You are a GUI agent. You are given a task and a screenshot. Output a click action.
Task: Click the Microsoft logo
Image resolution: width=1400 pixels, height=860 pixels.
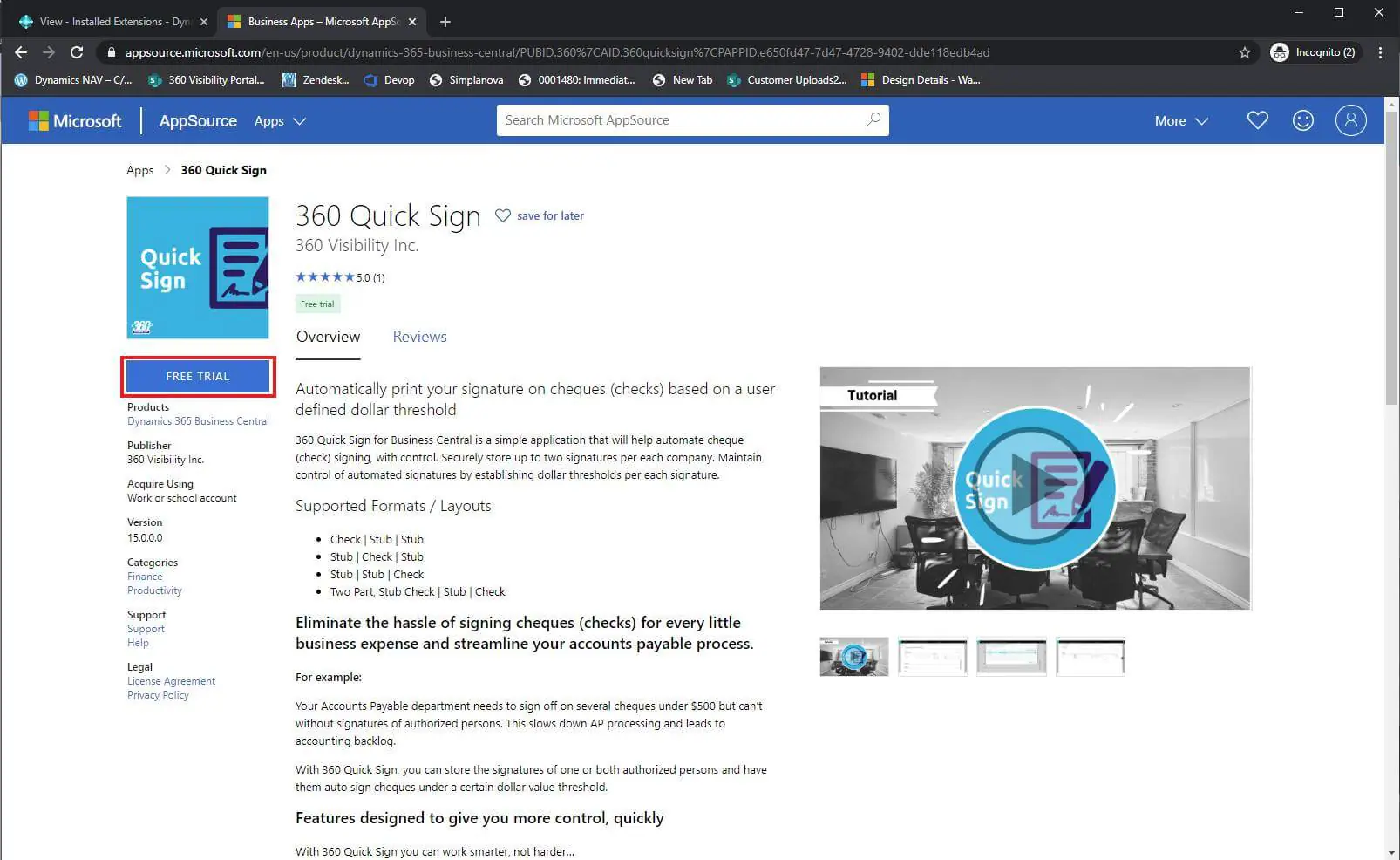point(75,121)
